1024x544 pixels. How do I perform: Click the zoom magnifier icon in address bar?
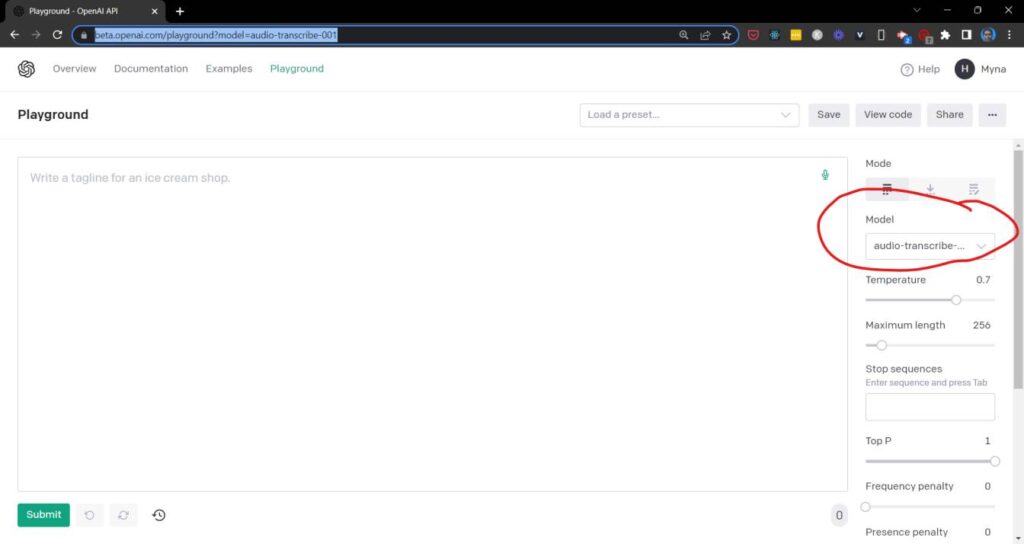coord(683,35)
